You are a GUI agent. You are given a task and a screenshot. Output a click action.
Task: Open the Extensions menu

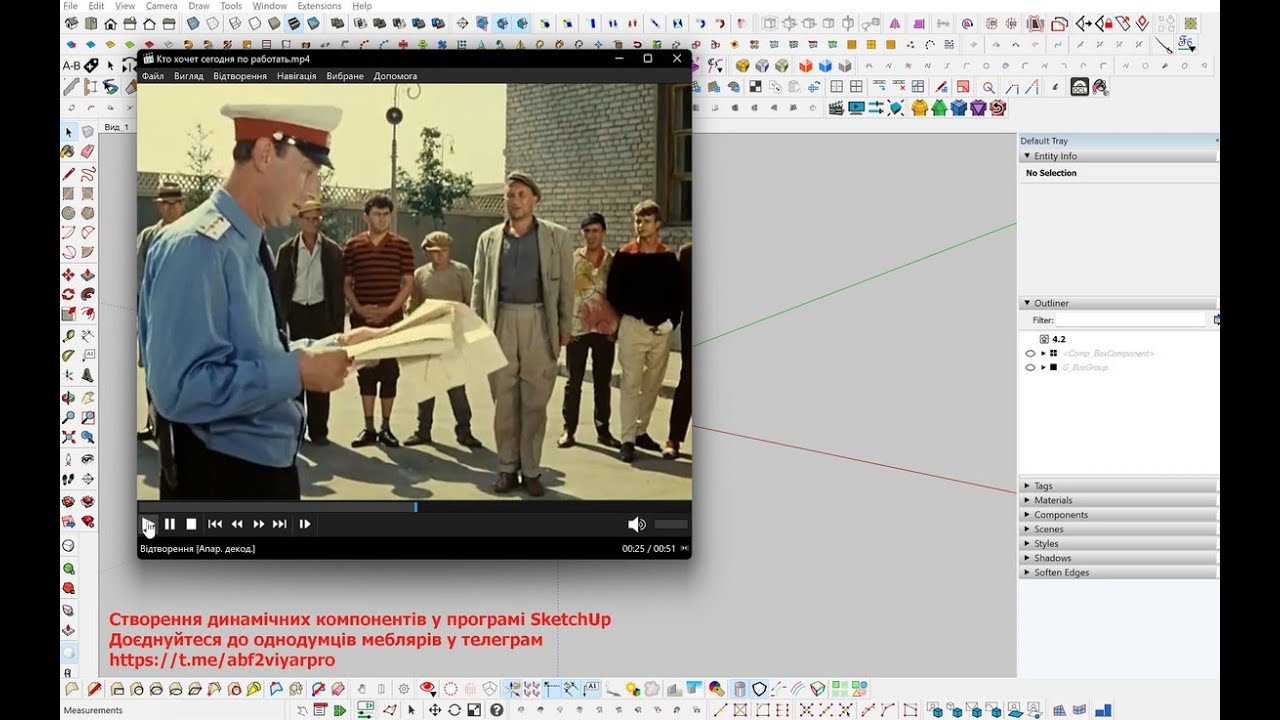319,6
